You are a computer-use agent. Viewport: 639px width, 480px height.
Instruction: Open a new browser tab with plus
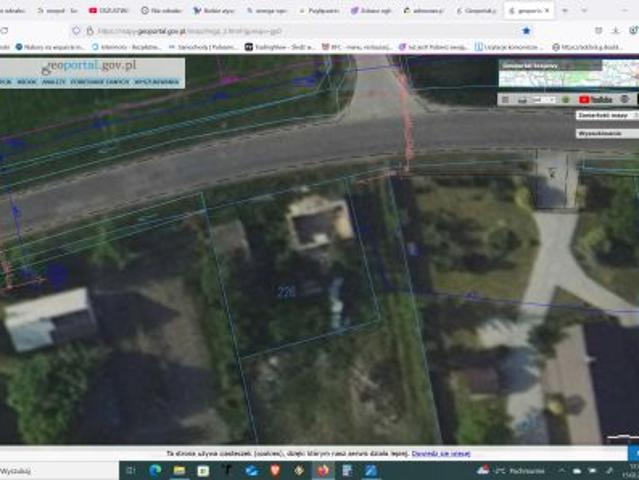pyautogui.click(x=565, y=11)
